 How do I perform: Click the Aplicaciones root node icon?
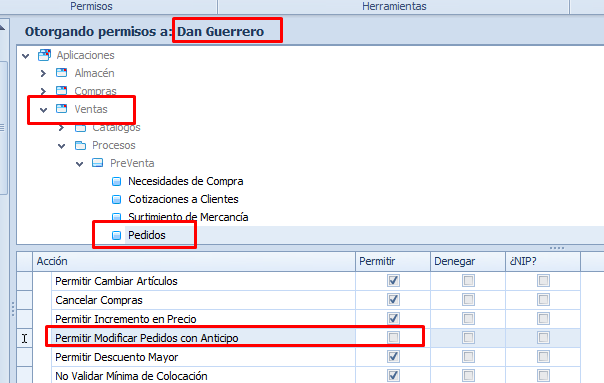tap(44, 55)
